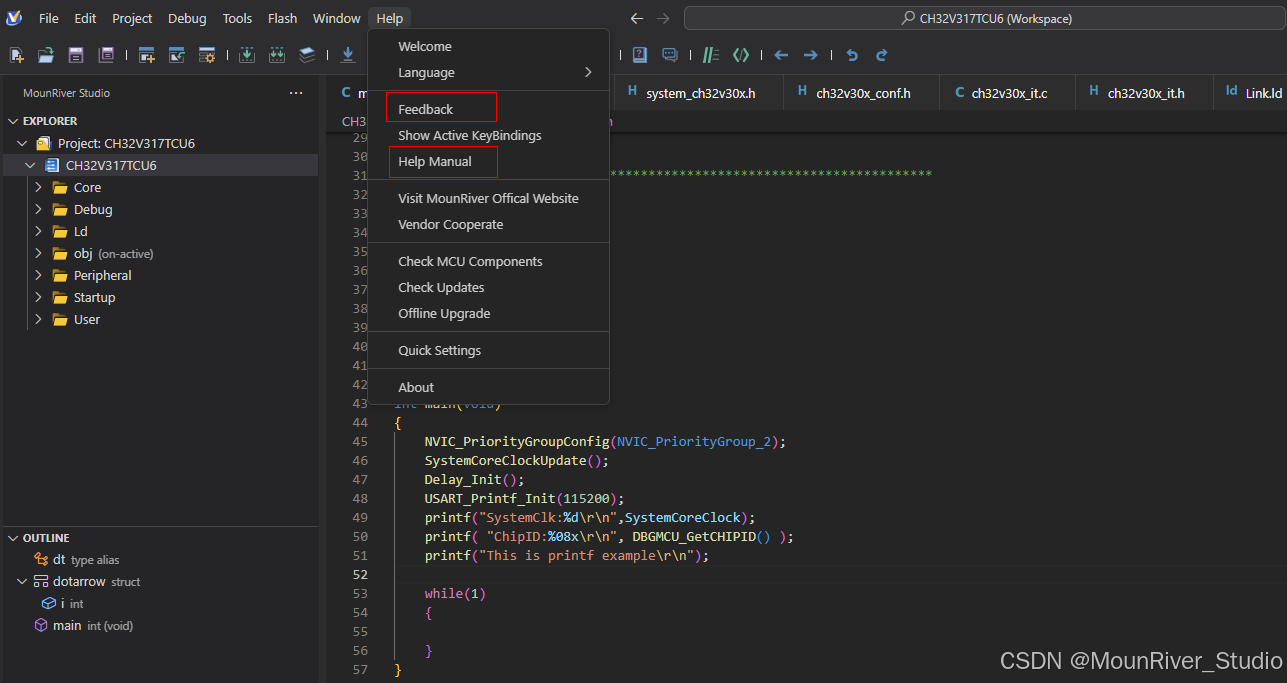The height and width of the screenshot is (683, 1287).
Task: Select Welcome in Help menu
Action: point(488,46)
